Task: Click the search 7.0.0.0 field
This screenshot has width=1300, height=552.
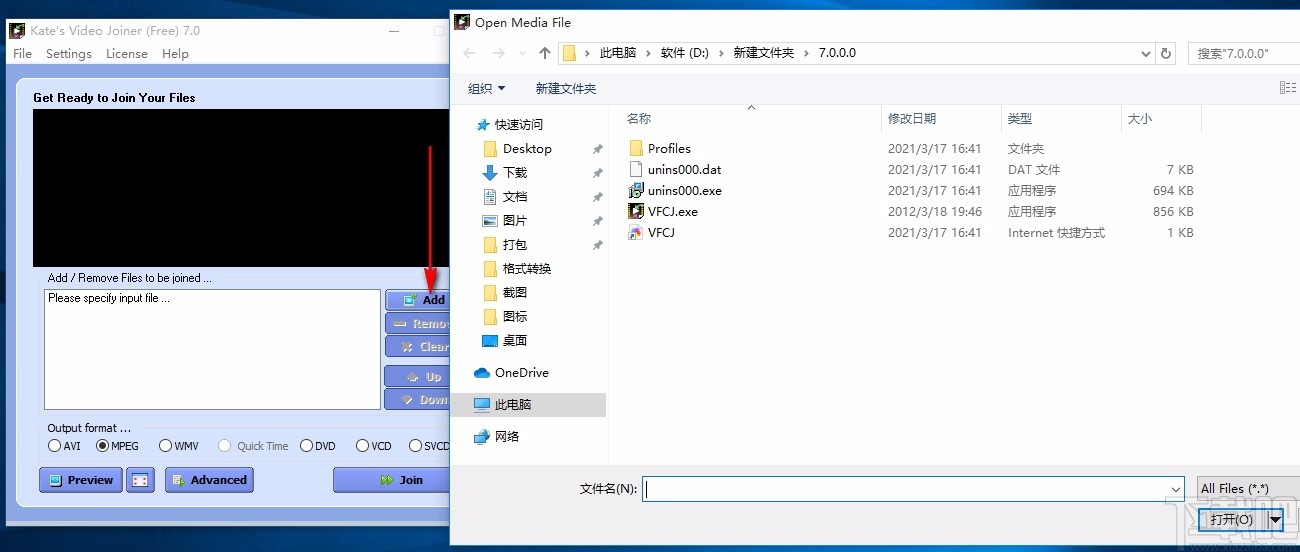Action: coord(1244,53)
